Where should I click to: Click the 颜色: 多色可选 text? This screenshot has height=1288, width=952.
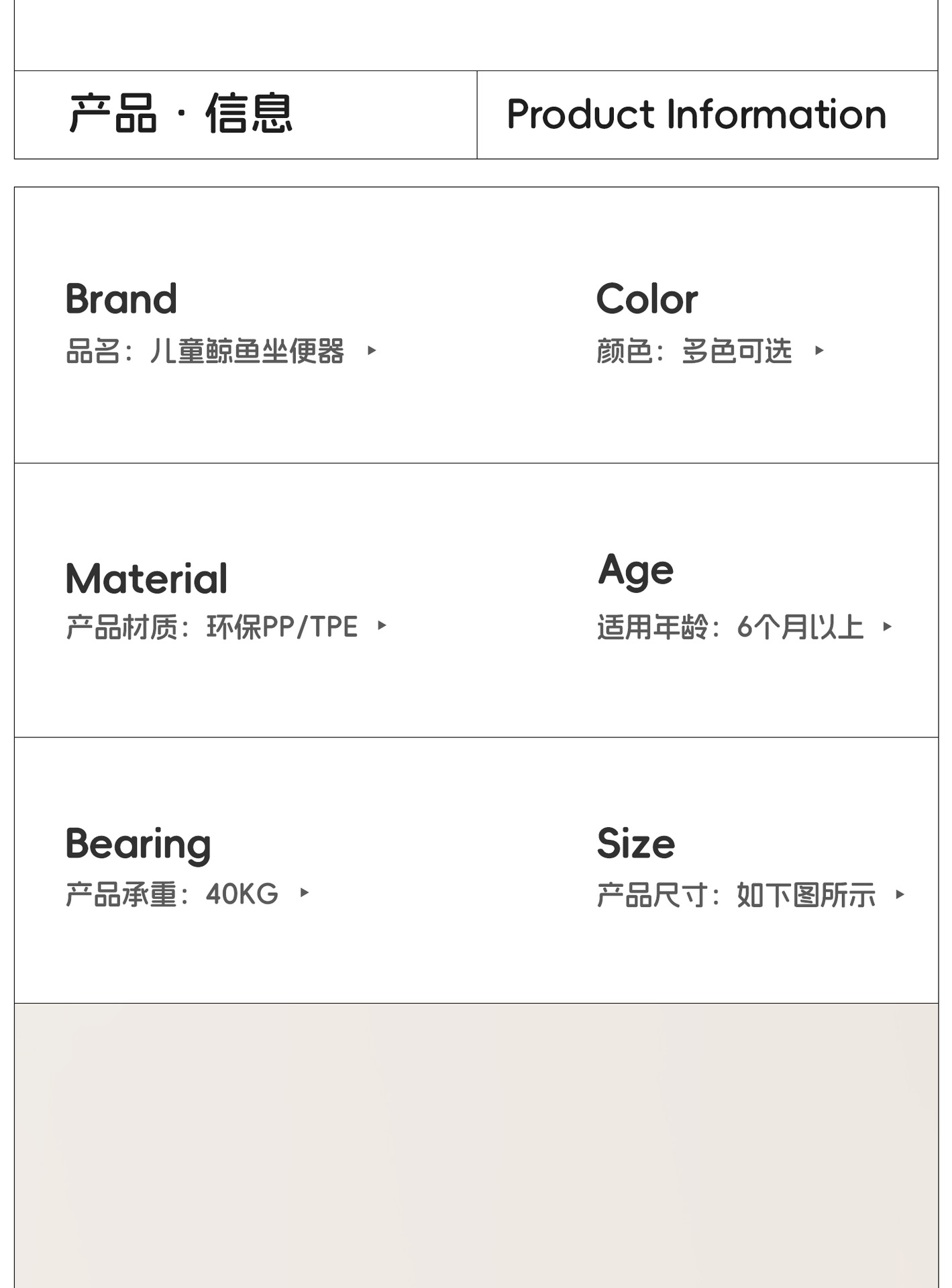point(694,351)
